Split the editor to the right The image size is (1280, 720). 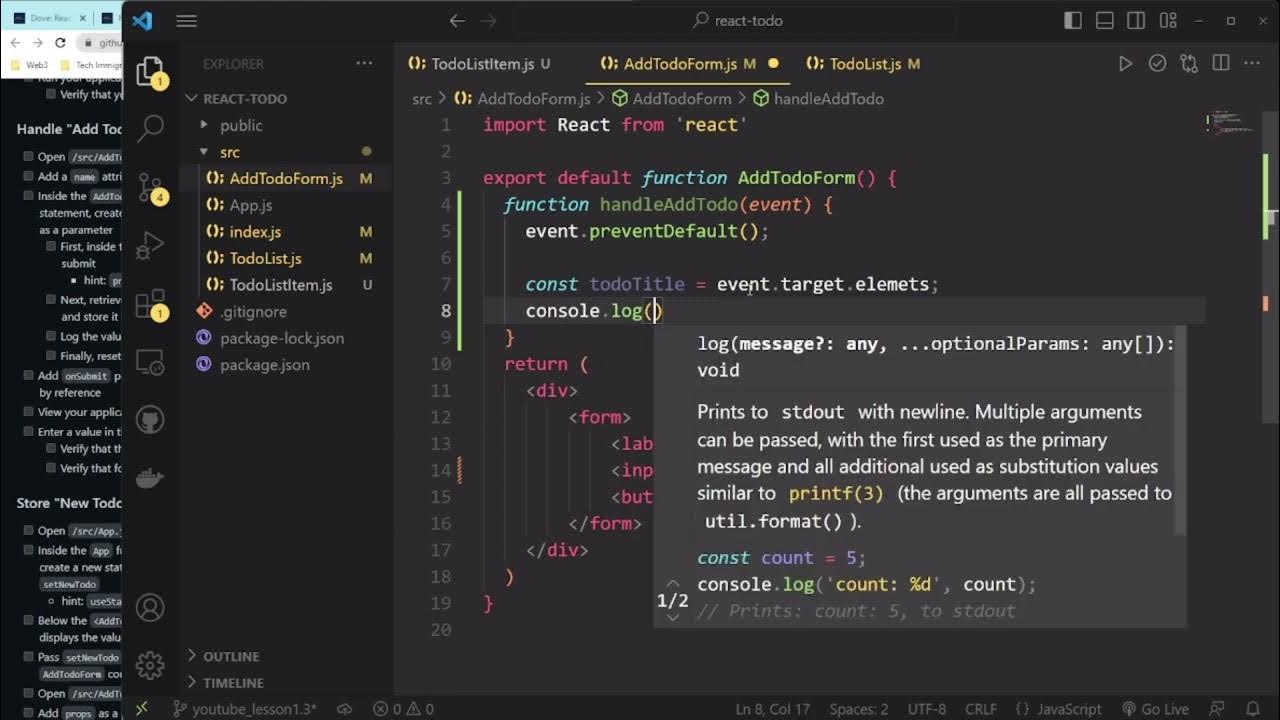pyautogui.click(x=1221, y=64)
